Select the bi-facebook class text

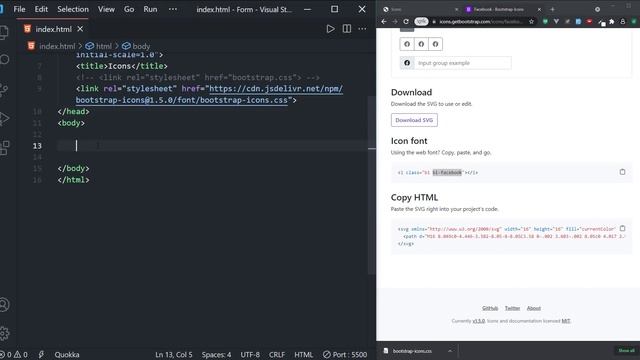pos(447,173)
